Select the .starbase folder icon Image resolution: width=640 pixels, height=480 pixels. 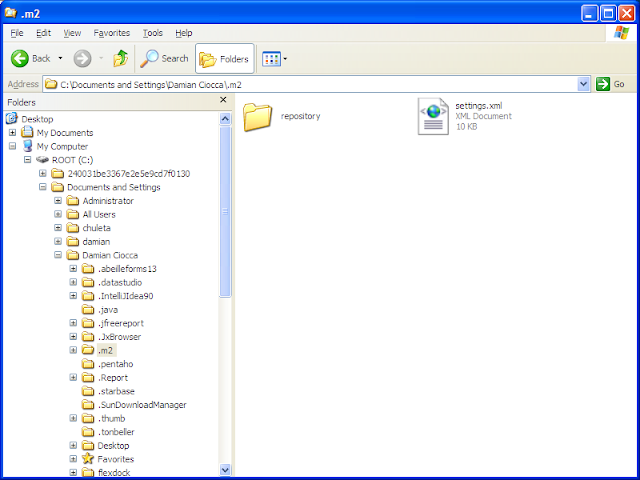(x=88, y=391)
